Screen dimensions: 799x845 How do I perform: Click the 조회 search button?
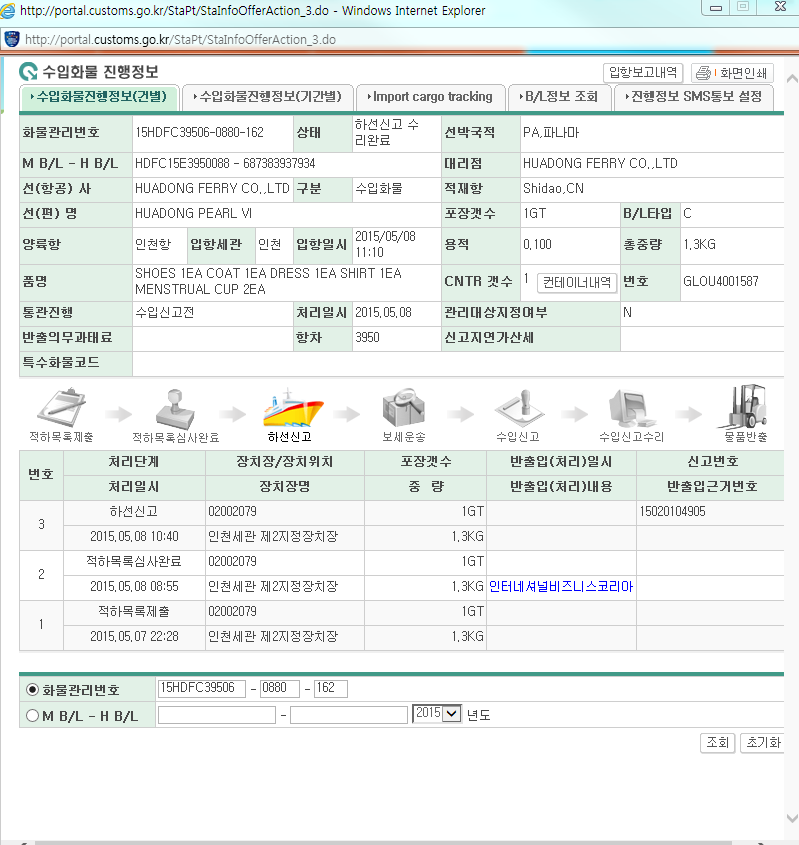click(x=717, y=743)
